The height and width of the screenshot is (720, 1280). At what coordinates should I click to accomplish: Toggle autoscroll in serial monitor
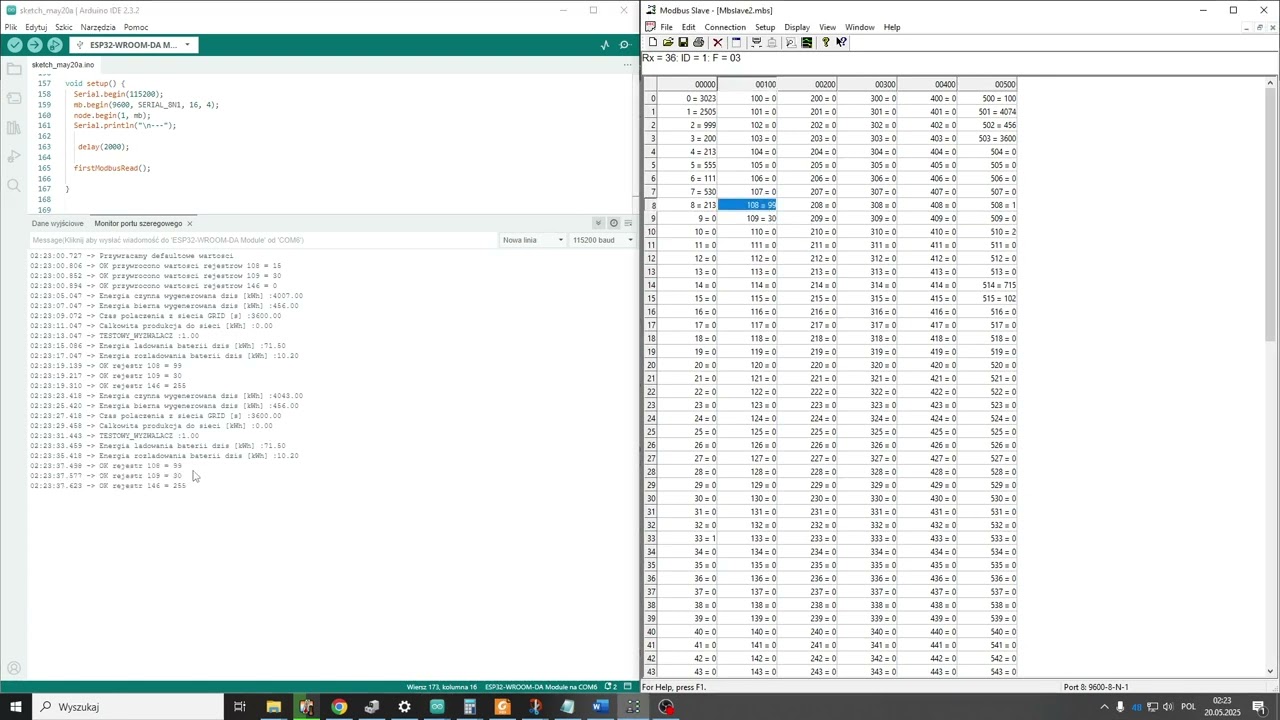tap(598, 223)
